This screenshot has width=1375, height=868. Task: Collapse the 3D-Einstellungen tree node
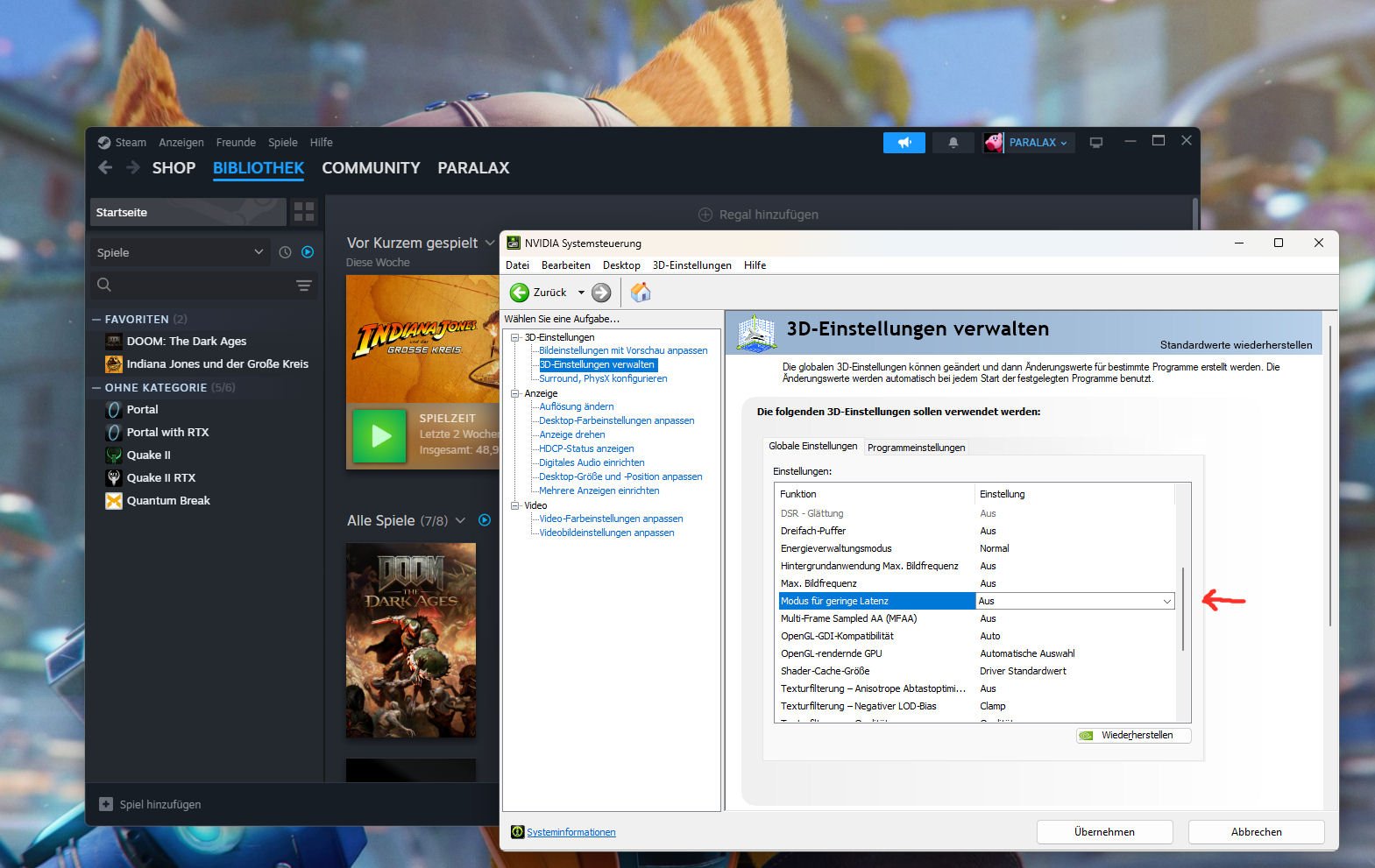pos(515,337)
